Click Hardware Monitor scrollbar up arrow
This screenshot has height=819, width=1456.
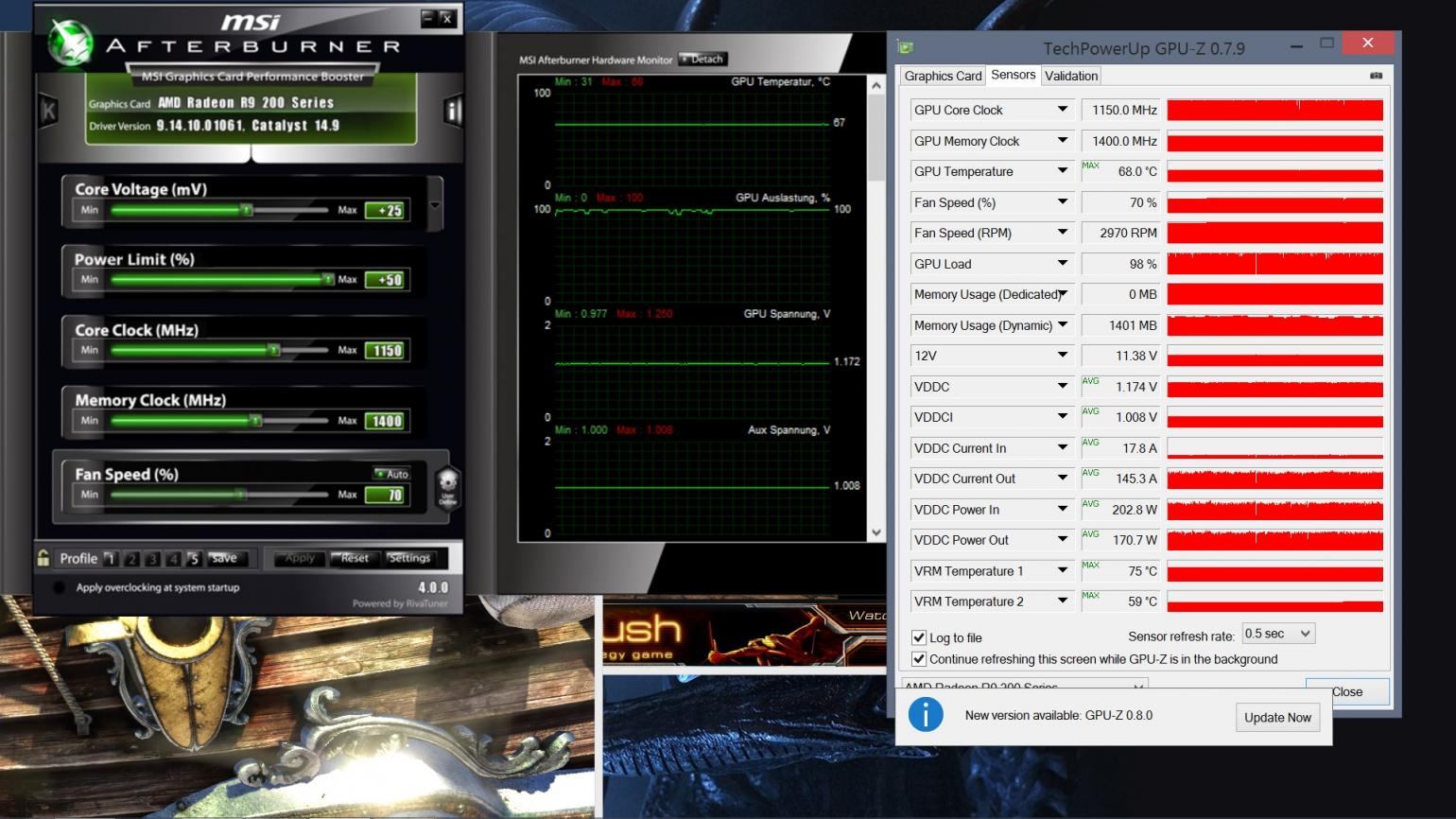tap(875, 85)
